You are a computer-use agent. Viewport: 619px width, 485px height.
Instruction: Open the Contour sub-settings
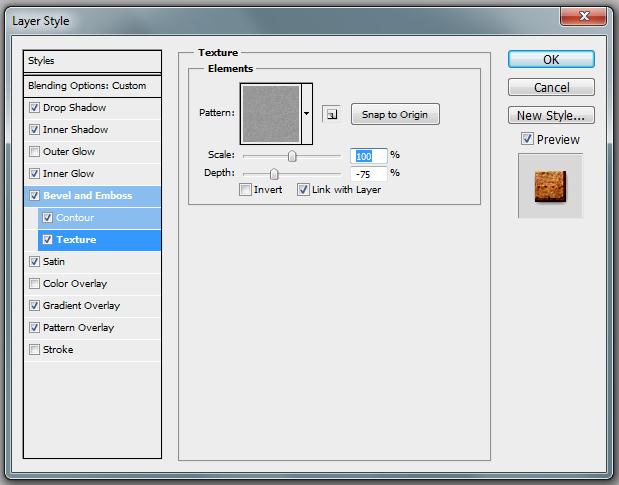coord(76,218)
